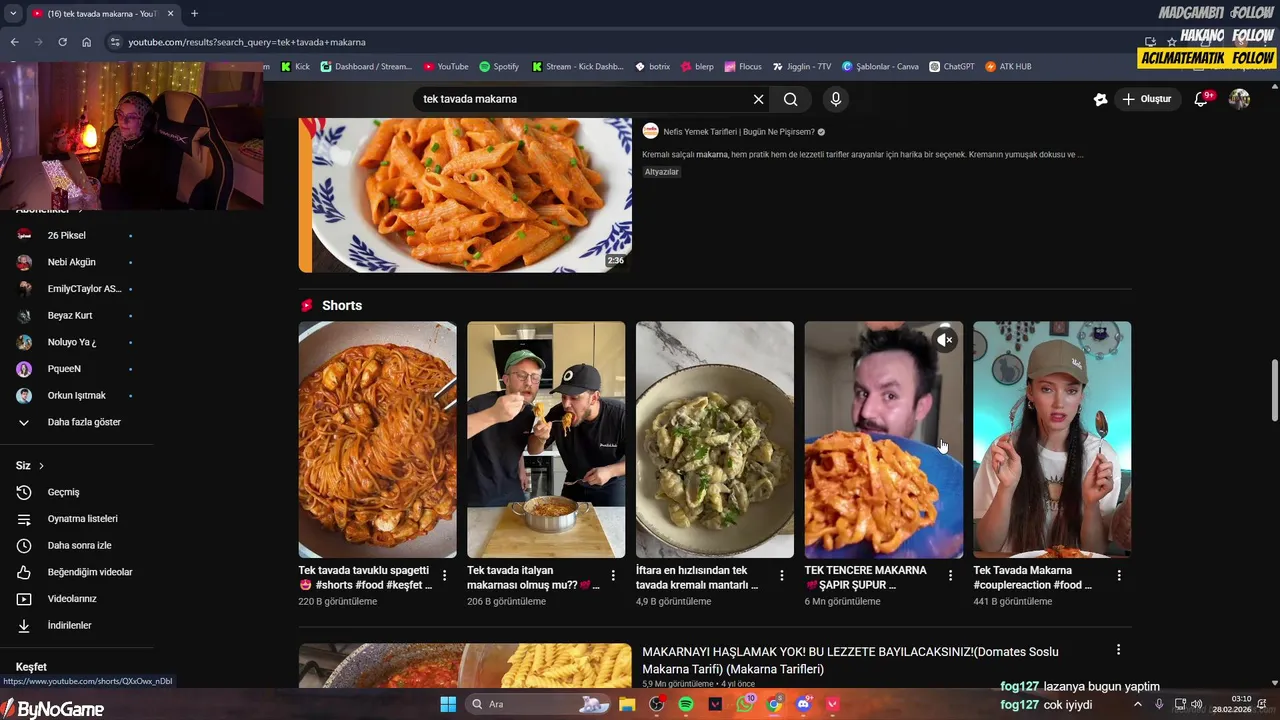Open Flocus bookmark in bookmarks bar
Image resolution: width=1280 pixels, height=720 pixels.
point(743,66)
